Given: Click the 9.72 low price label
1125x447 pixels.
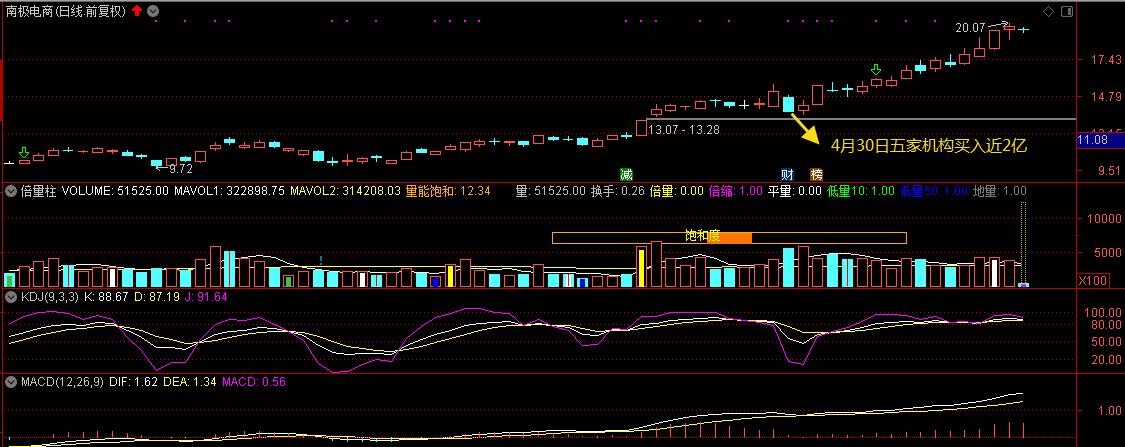Looking at the screenshot, I should (x=180, y=169).
